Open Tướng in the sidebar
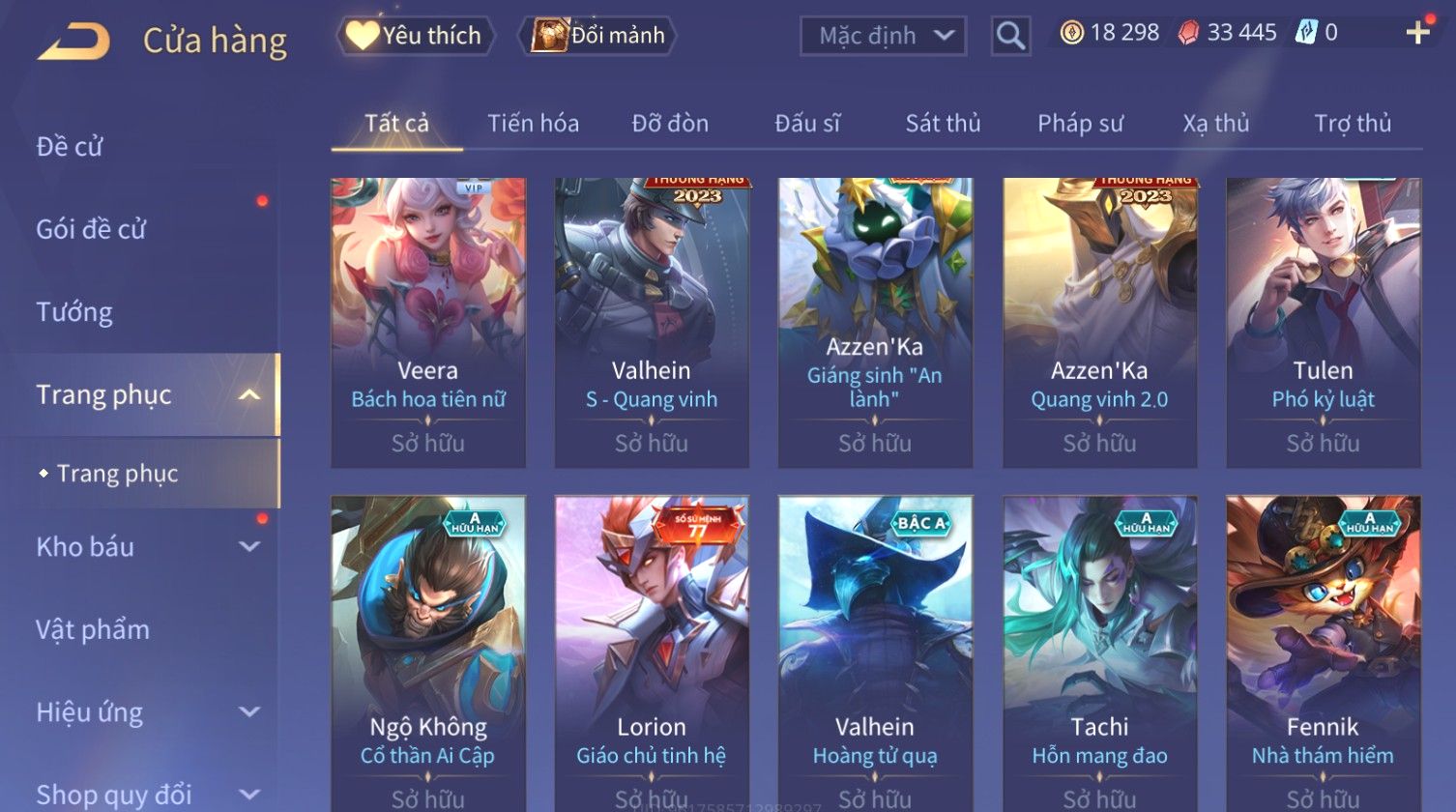Viewport: 1456px width, 812px height. click(74, 312)
